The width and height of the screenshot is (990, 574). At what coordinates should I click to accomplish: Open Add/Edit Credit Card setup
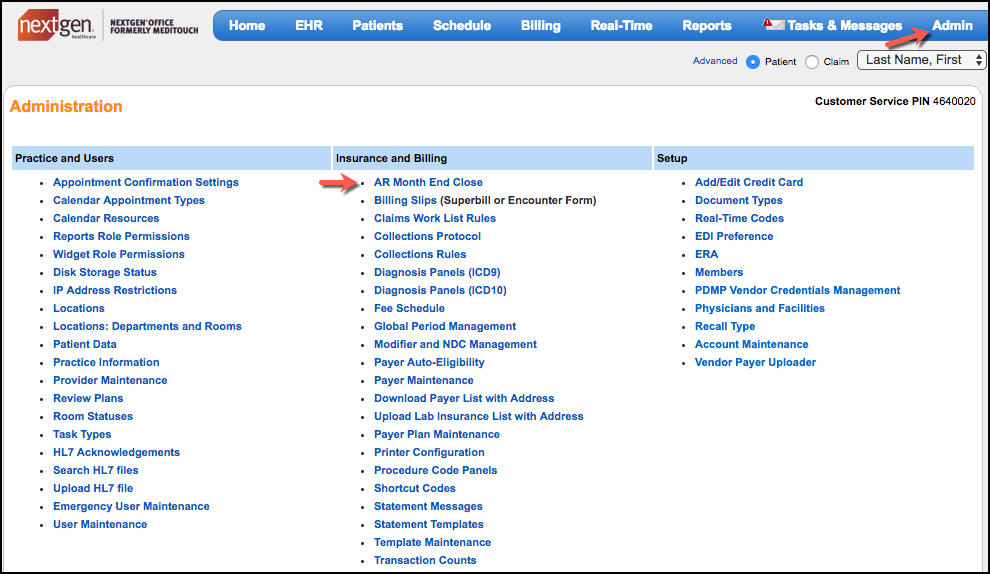tap(749, 182)
